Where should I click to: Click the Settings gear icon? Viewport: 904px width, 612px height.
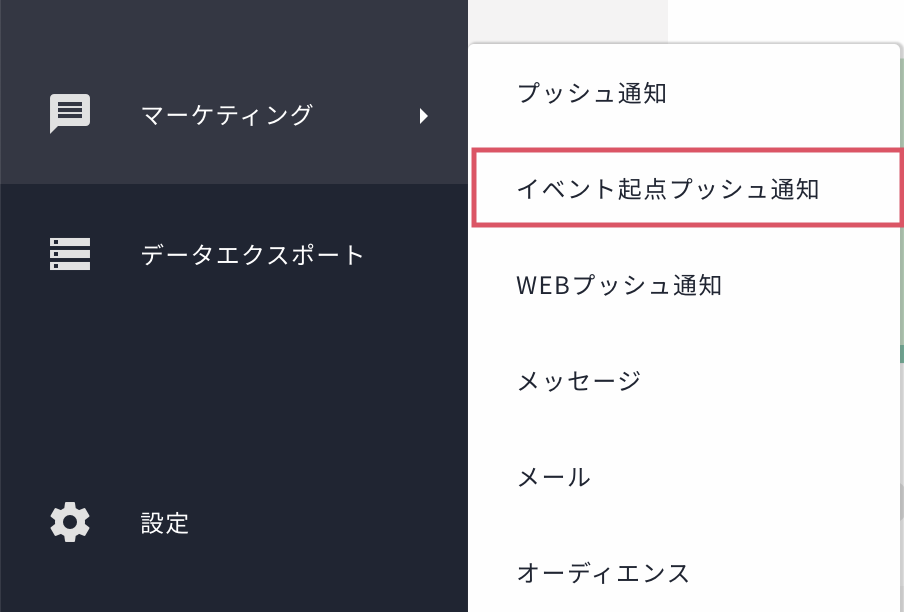click(x=70, y=522)
